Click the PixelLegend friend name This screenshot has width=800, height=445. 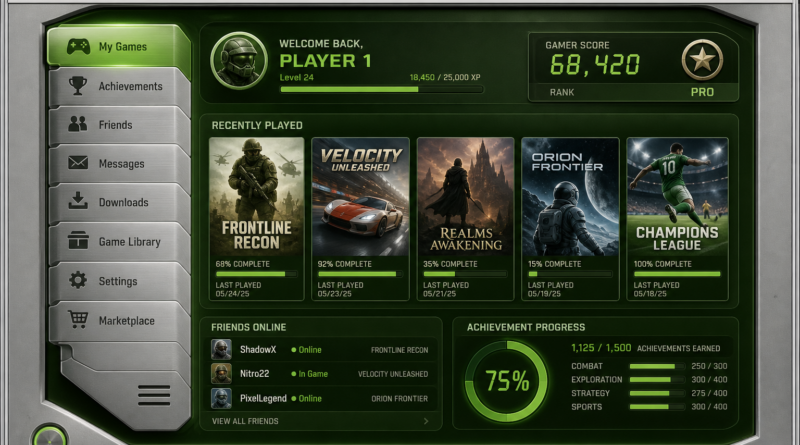[263, 399]
